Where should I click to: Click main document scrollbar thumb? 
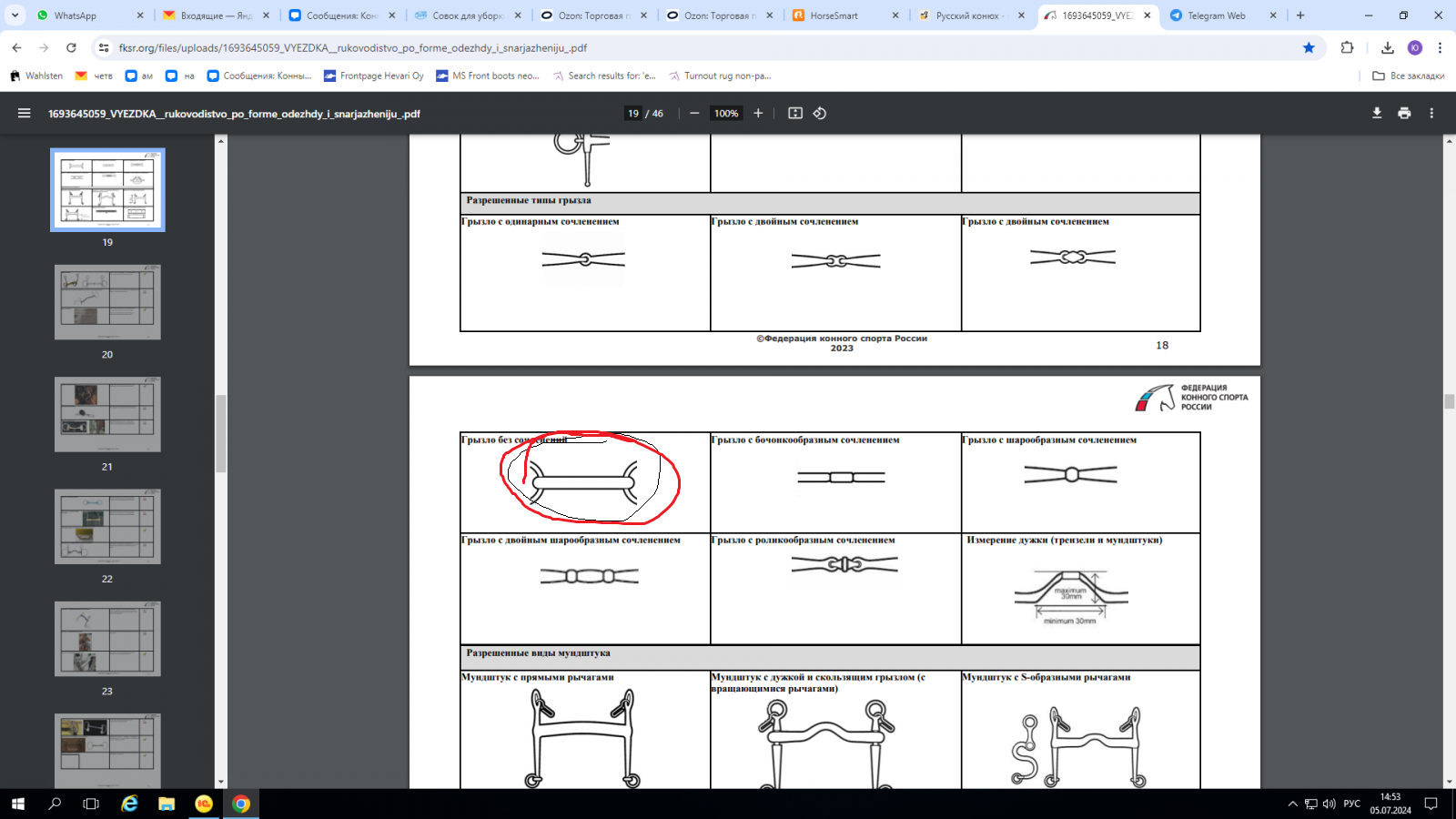1450,401
